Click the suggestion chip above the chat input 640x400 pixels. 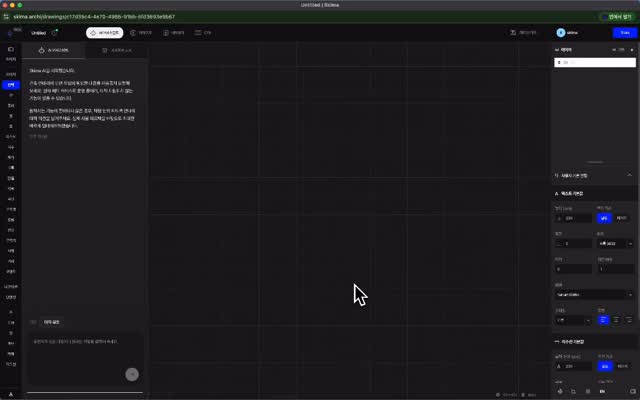pos(51,322)
